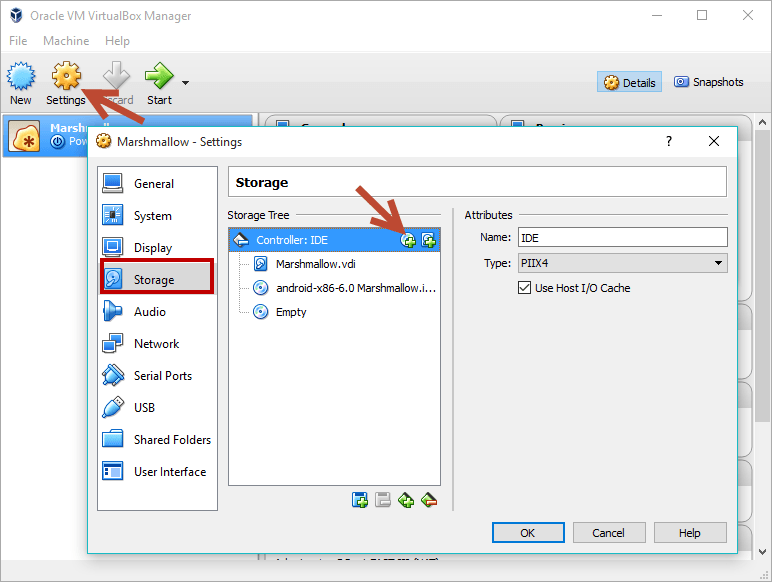Select the Network settings category
Image resolution: width=772 pixels, height=582 pixels.
(158, 343)
